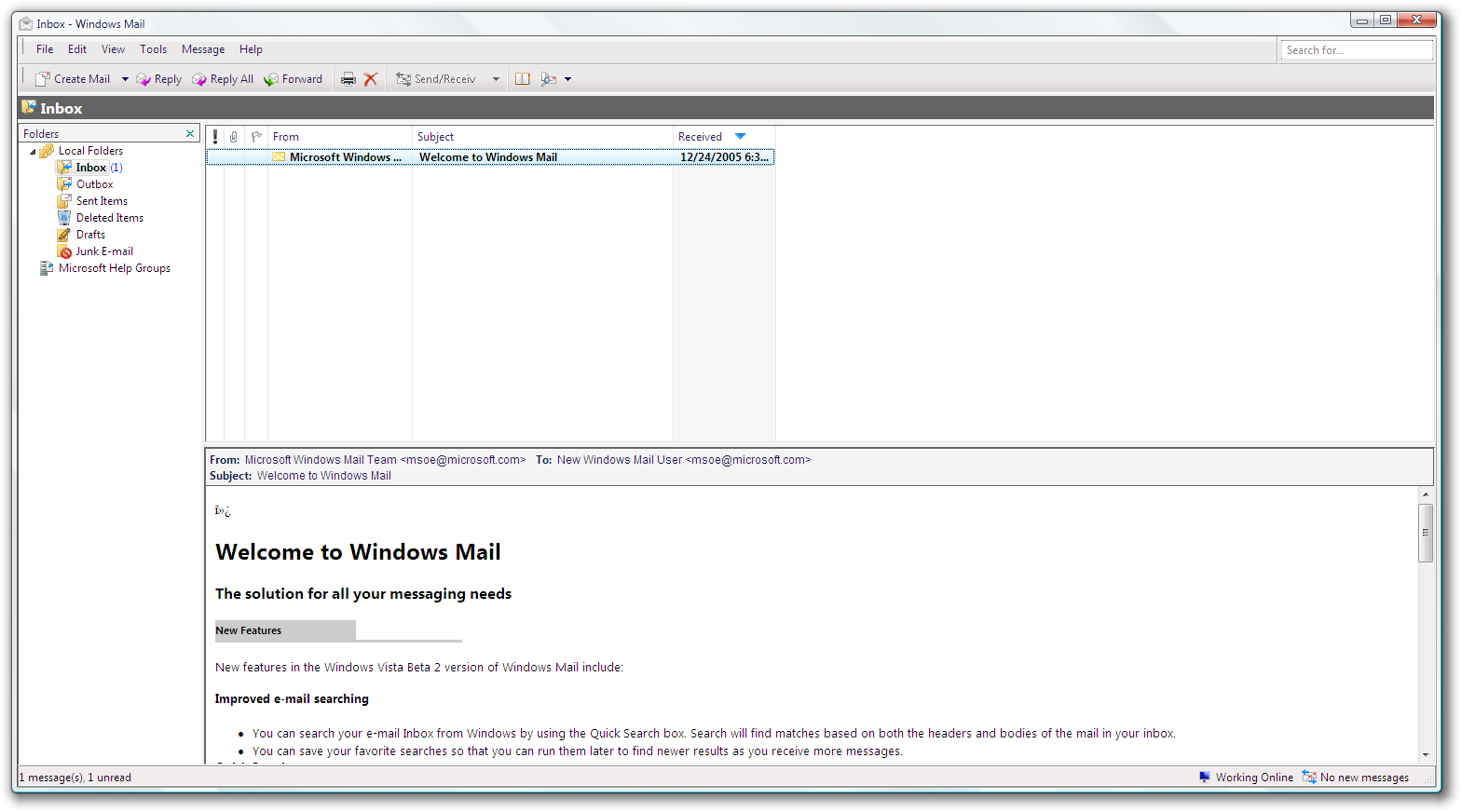
Task: Click the Windows Mail icon in title bar
Action: tap(26, 23)
